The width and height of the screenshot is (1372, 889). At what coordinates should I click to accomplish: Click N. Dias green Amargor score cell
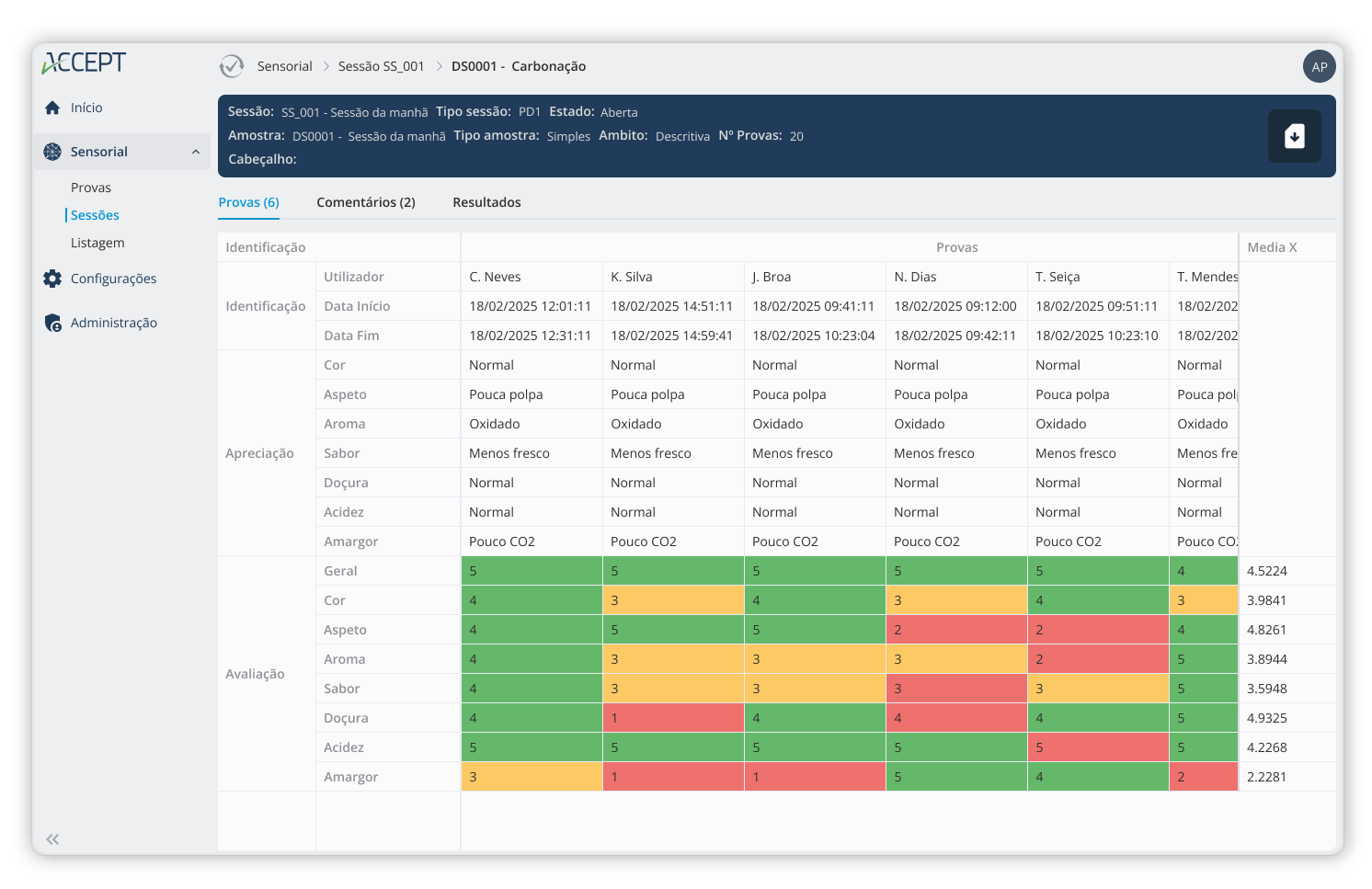(x=956, y=777)
